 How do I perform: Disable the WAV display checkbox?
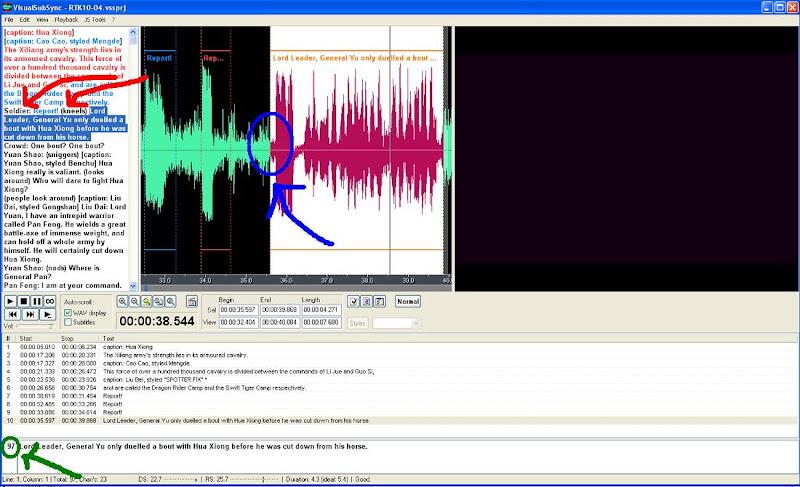coord(68,313)
